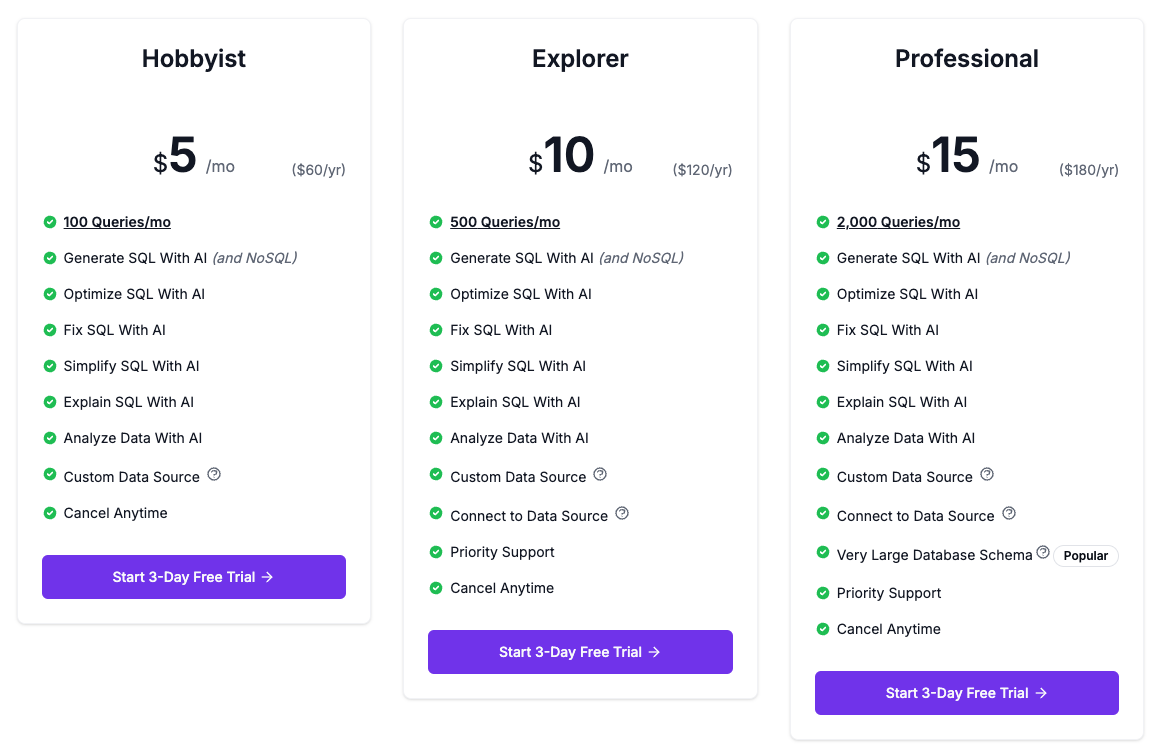The width and height of the screenshot is (1160, 755).
Task: Click the Explorer plan heading
Action: (x=580, y=59)
